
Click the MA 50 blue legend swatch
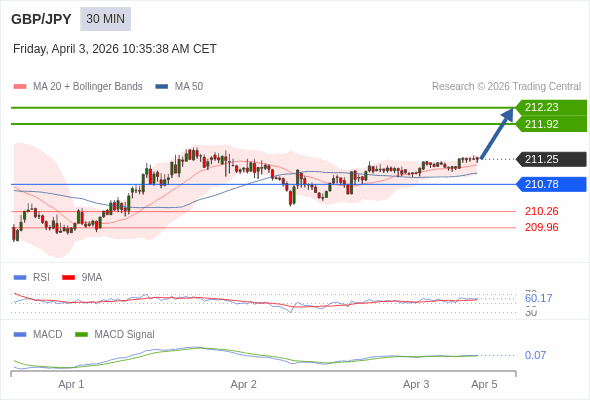pos(162,87)
